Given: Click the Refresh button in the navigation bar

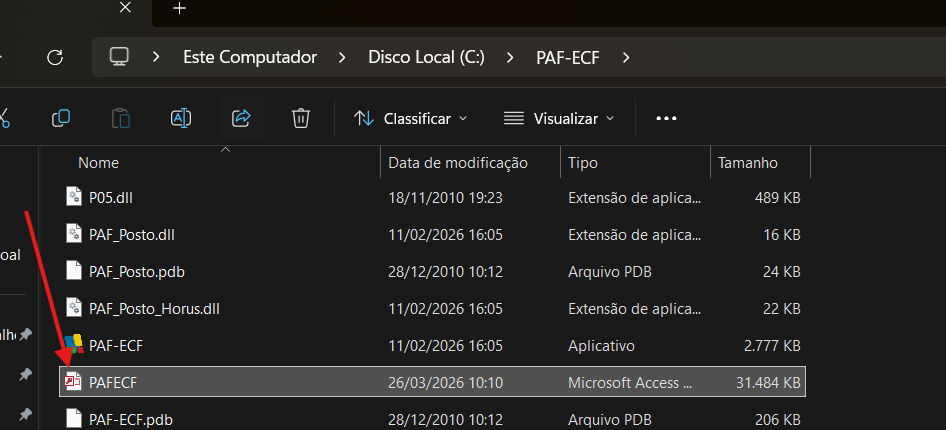Looking at the screenshot, I should pyautogui.click(x=55, y=57).
